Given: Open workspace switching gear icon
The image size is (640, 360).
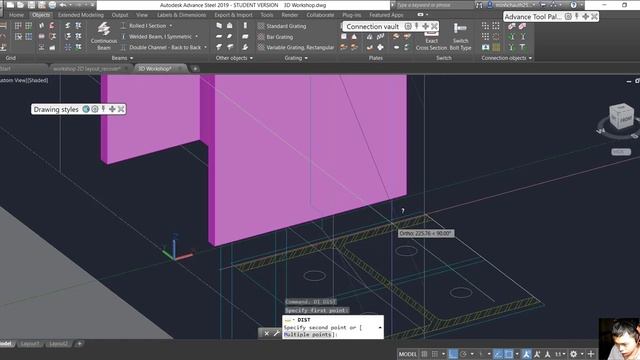Looking at the screenshot, I should [x=574, y=354].
